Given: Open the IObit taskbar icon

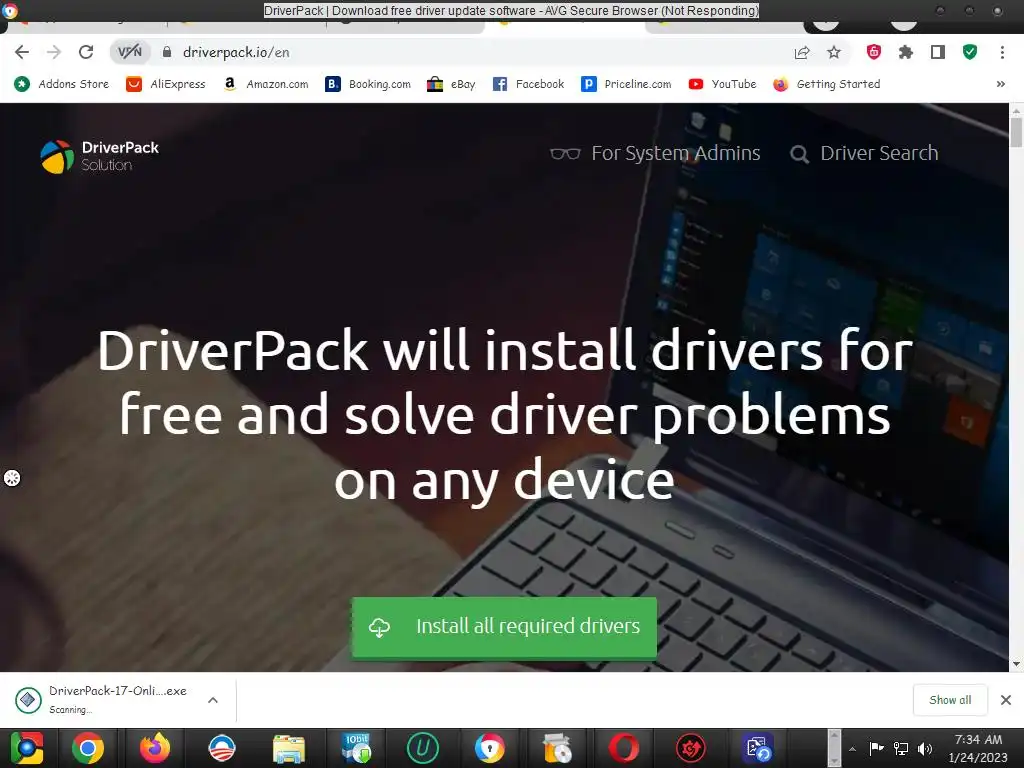Looking at the screenshot, I should click(356, 748).
